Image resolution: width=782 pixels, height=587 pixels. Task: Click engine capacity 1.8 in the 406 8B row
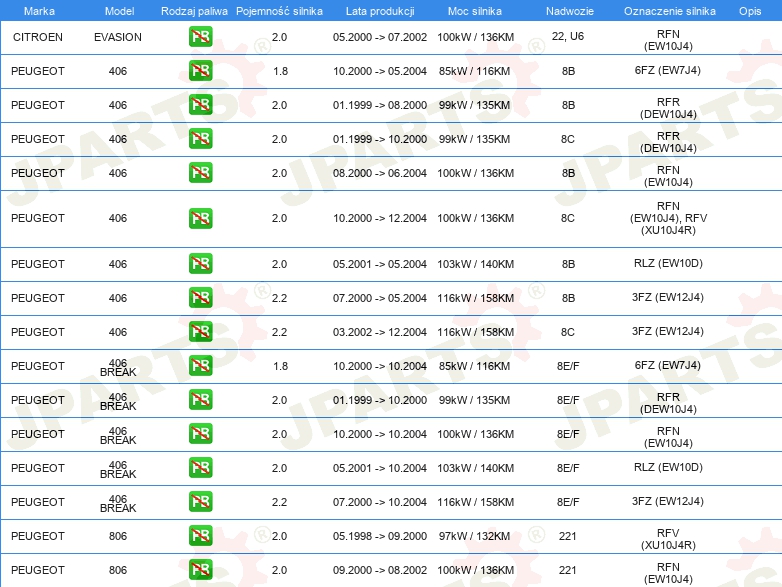pyautogui.click(x=280, y=71)
